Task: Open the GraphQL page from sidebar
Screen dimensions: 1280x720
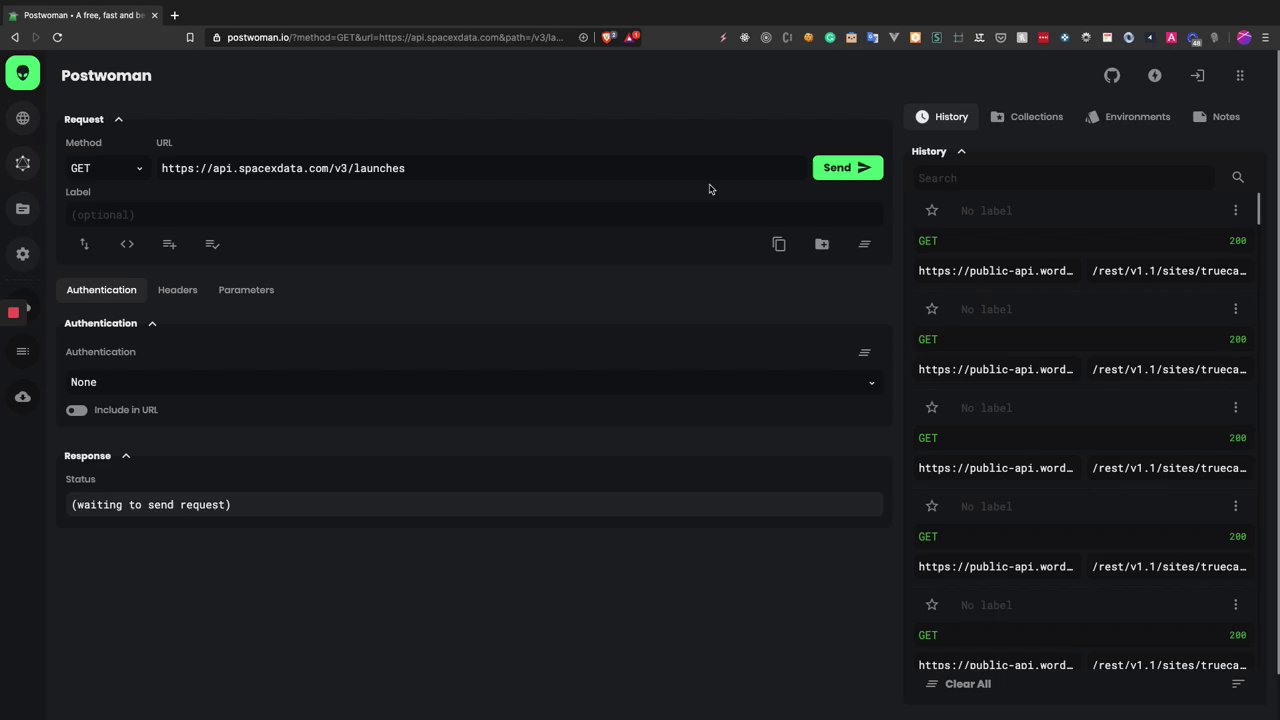Action: click(22, 163)
